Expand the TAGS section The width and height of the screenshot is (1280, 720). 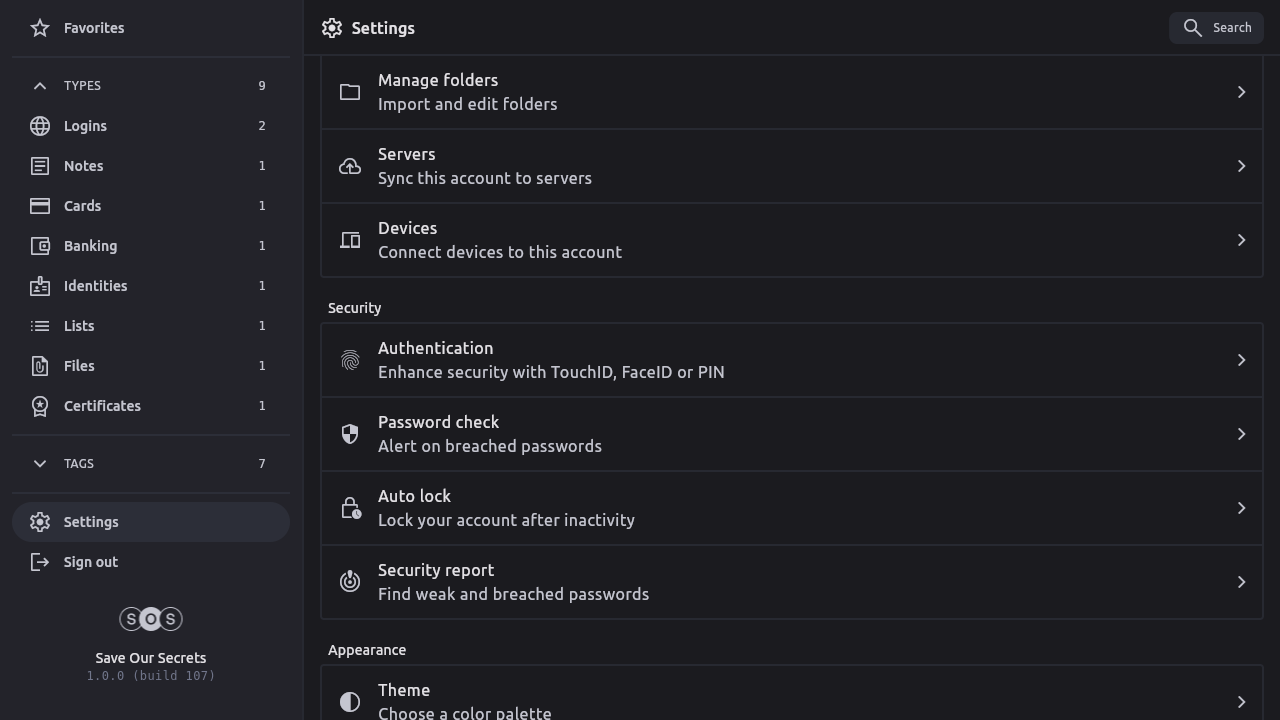tap(40, 464)
